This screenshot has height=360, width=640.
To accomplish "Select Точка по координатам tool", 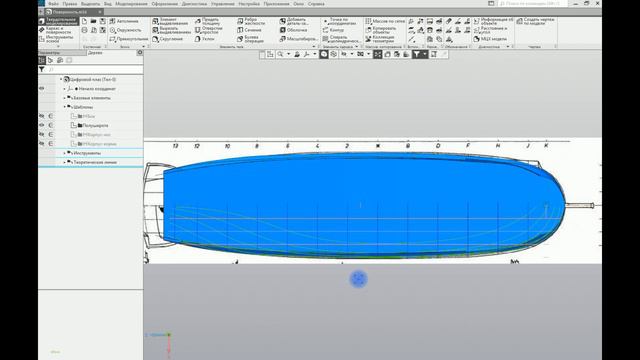I will pyautogui.click(x=339, y=21).
